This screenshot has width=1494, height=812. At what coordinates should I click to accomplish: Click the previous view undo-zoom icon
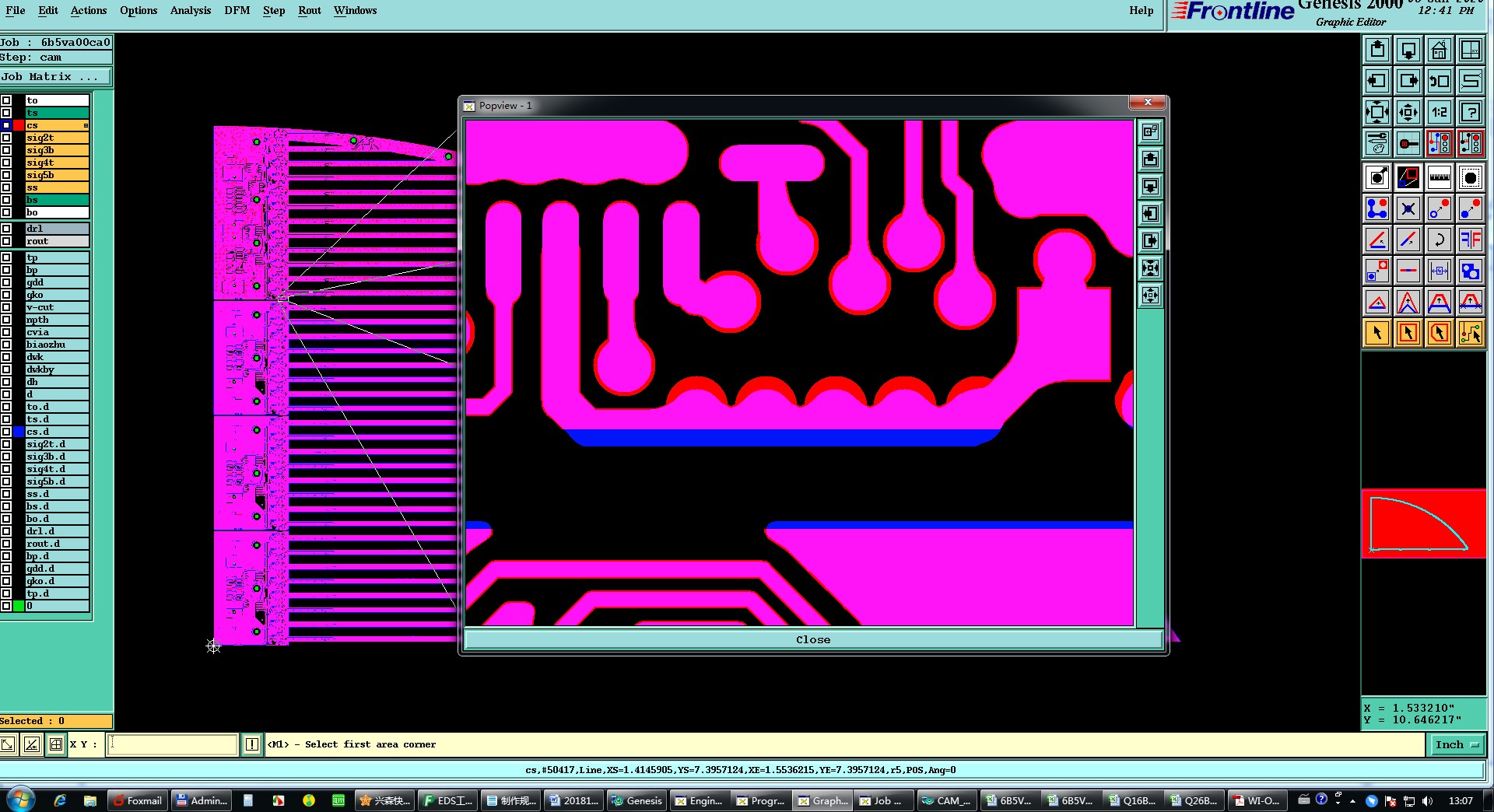pyautogui.click(x=1440, y=81)
